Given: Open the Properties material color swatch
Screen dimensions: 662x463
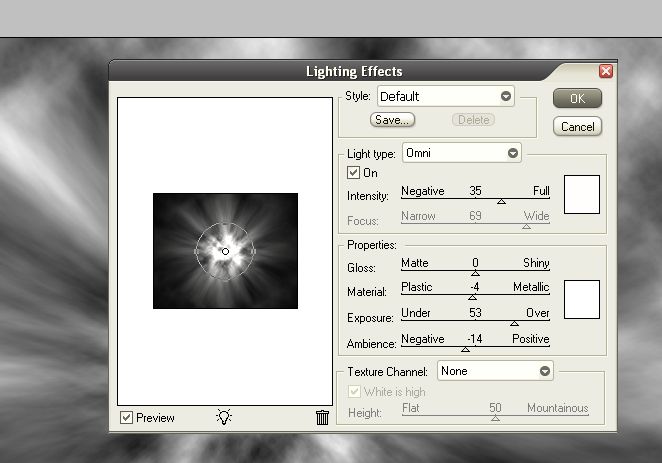Looking at the screenshot, I should coord(581,299).
